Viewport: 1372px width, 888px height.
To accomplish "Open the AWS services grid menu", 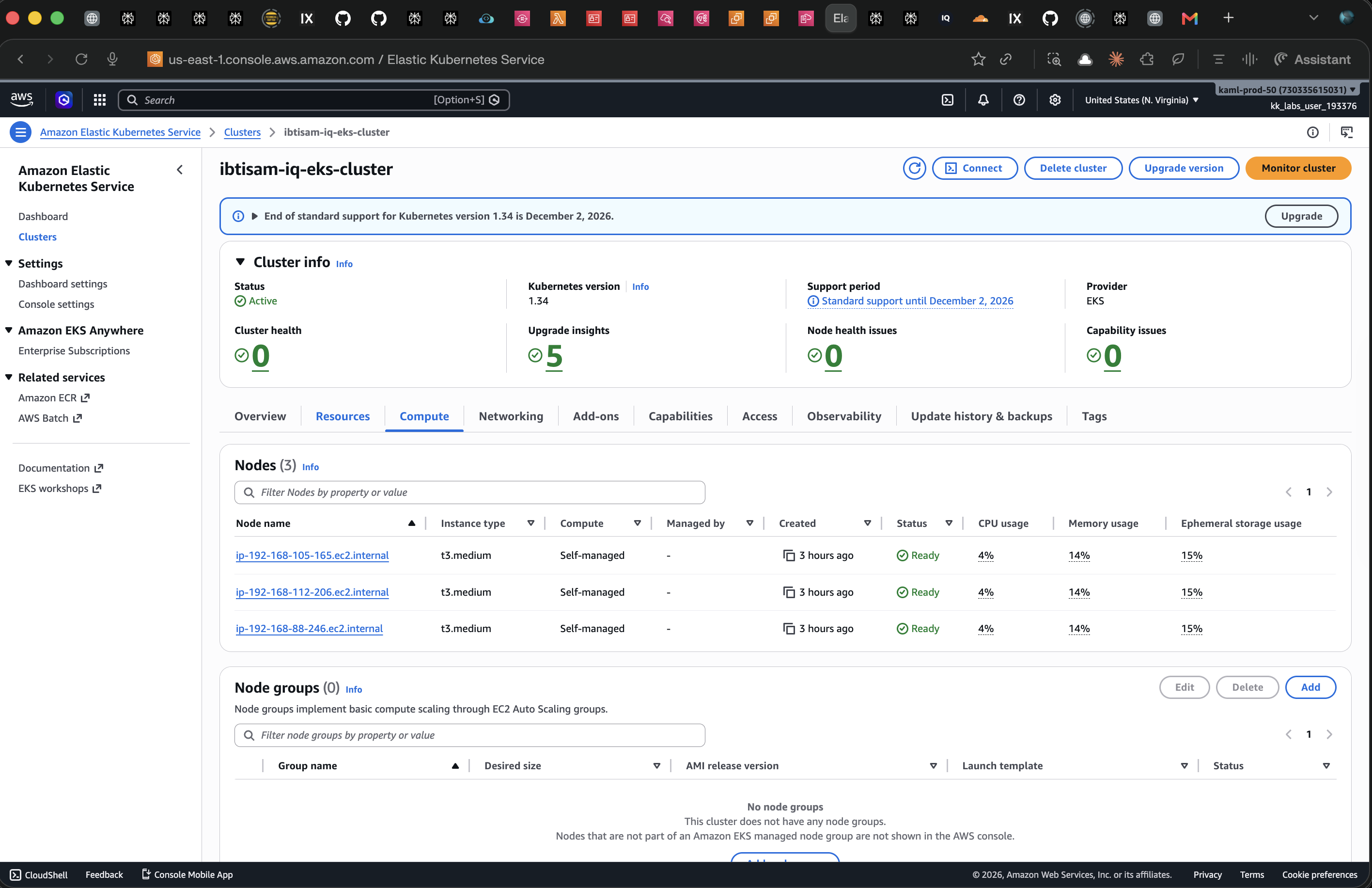I will click(100, 100).
